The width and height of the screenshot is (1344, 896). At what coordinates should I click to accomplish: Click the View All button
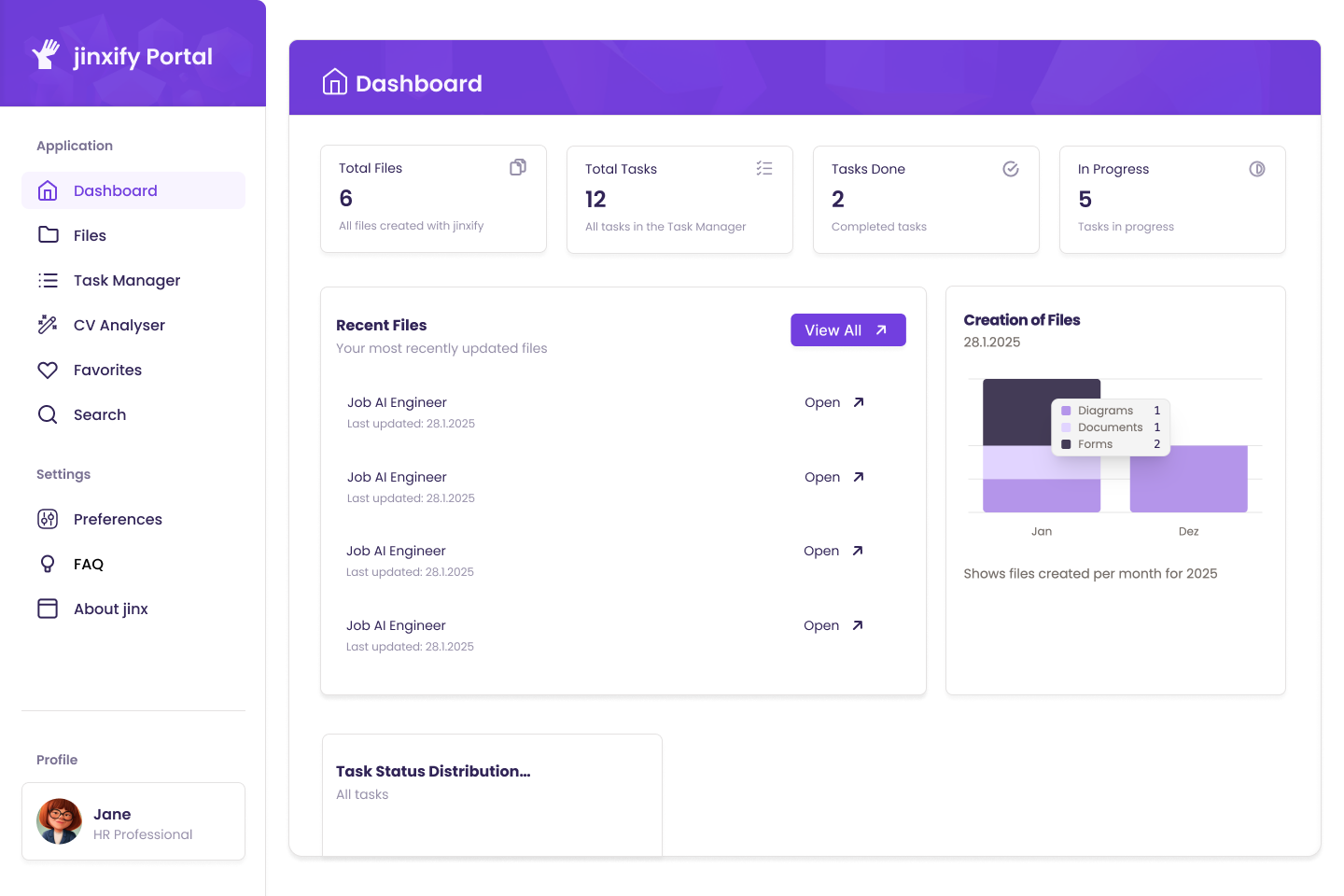click(848, 330)
